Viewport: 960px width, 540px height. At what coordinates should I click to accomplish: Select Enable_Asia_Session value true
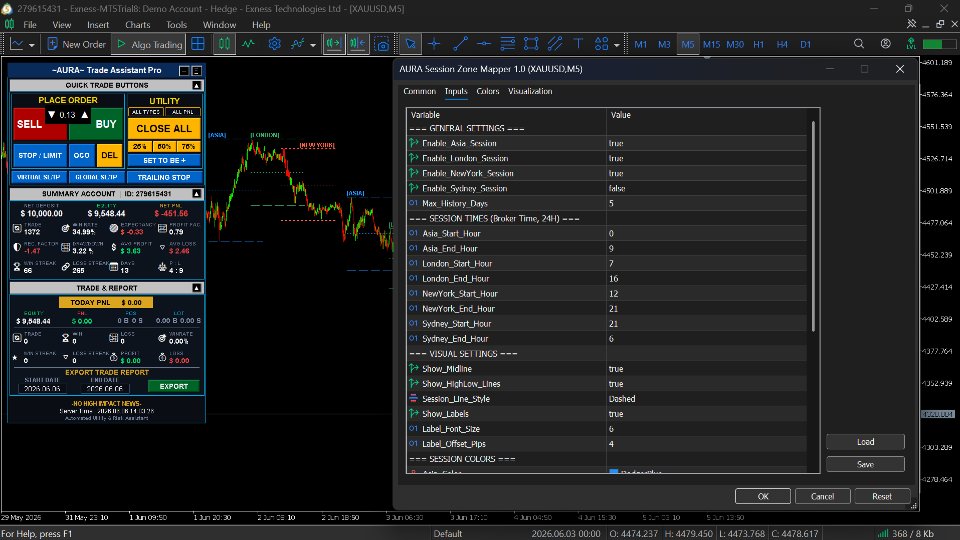707,143
